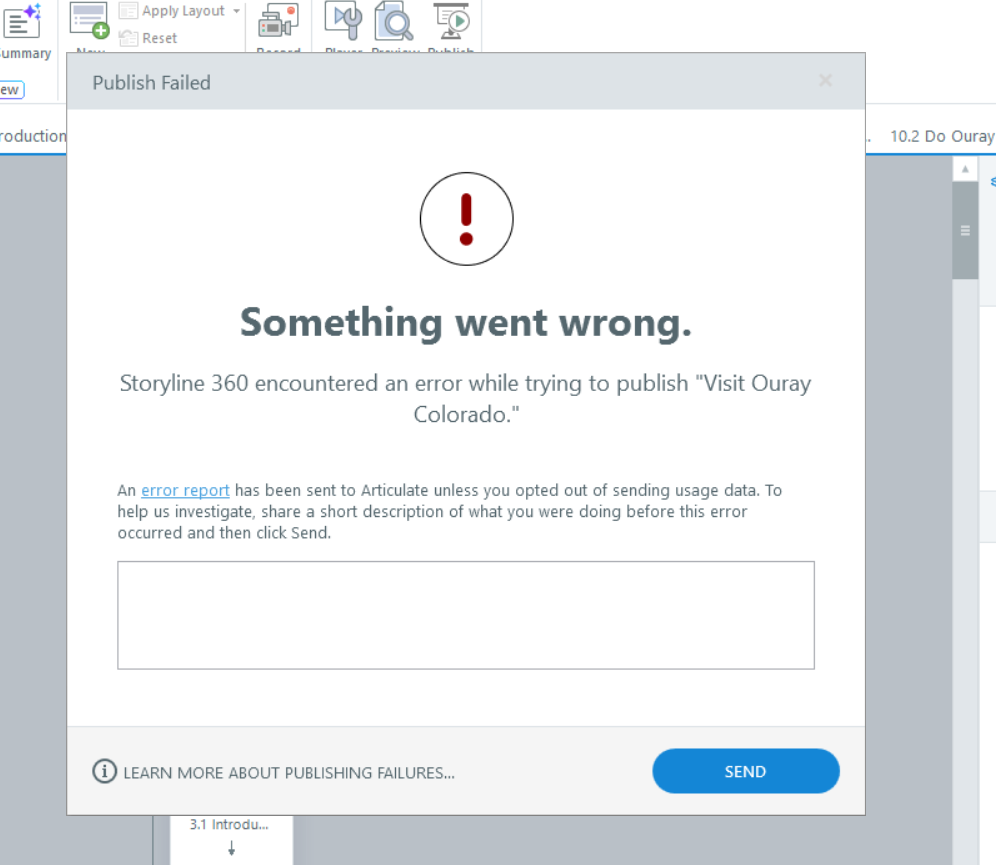Screen dimensions: 996x865
Task: Click the Preview icon
Action: 394,20
